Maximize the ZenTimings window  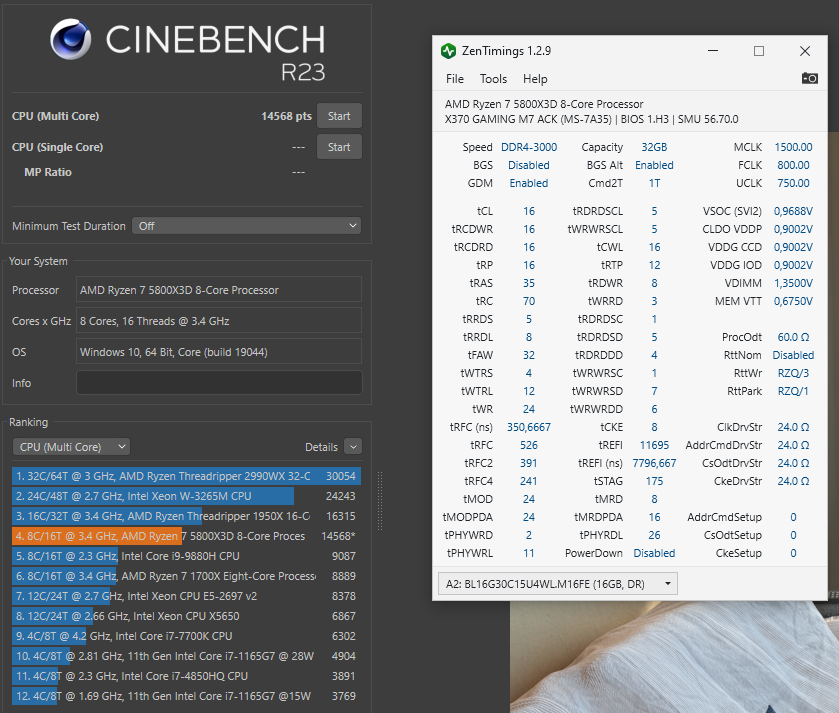[x=759, y=51]
